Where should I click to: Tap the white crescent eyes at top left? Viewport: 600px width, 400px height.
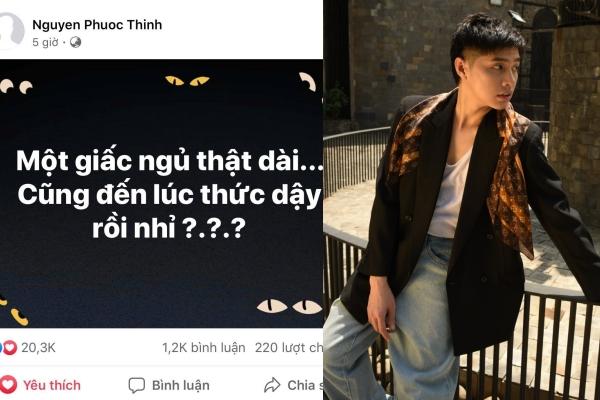(16, 87)
